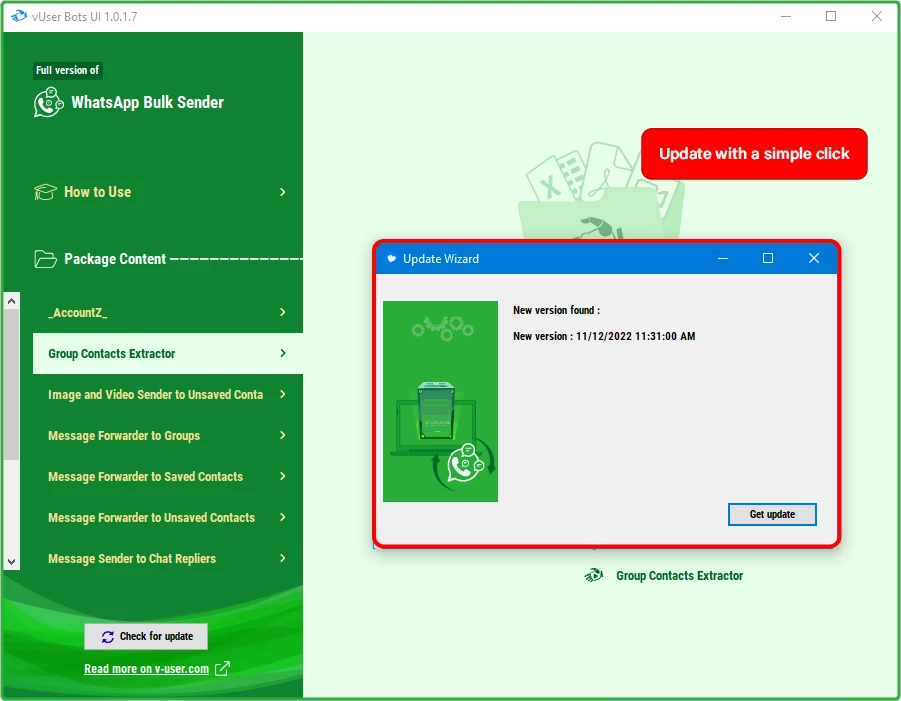Open Image and Video Sender to Unsaved Contacts
Viewport: 901px width, 701px height.
pos(168,394)
